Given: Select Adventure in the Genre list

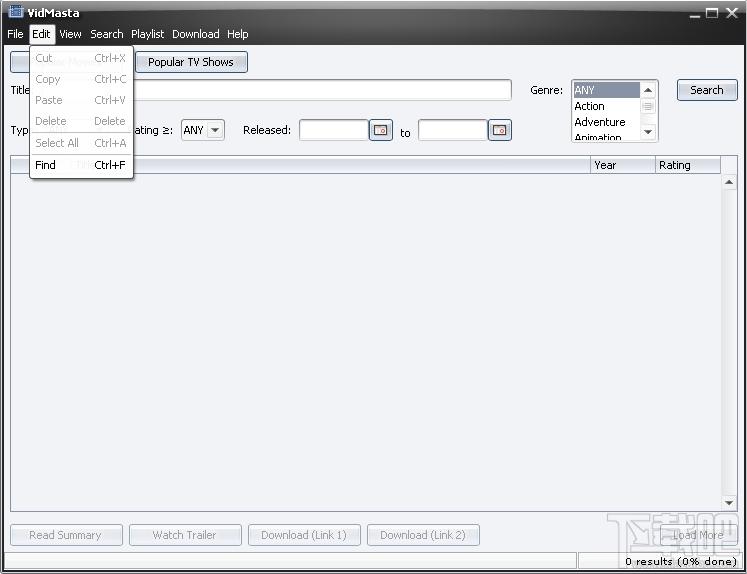Looking at the screenshot, I should [x=606, y=122].
